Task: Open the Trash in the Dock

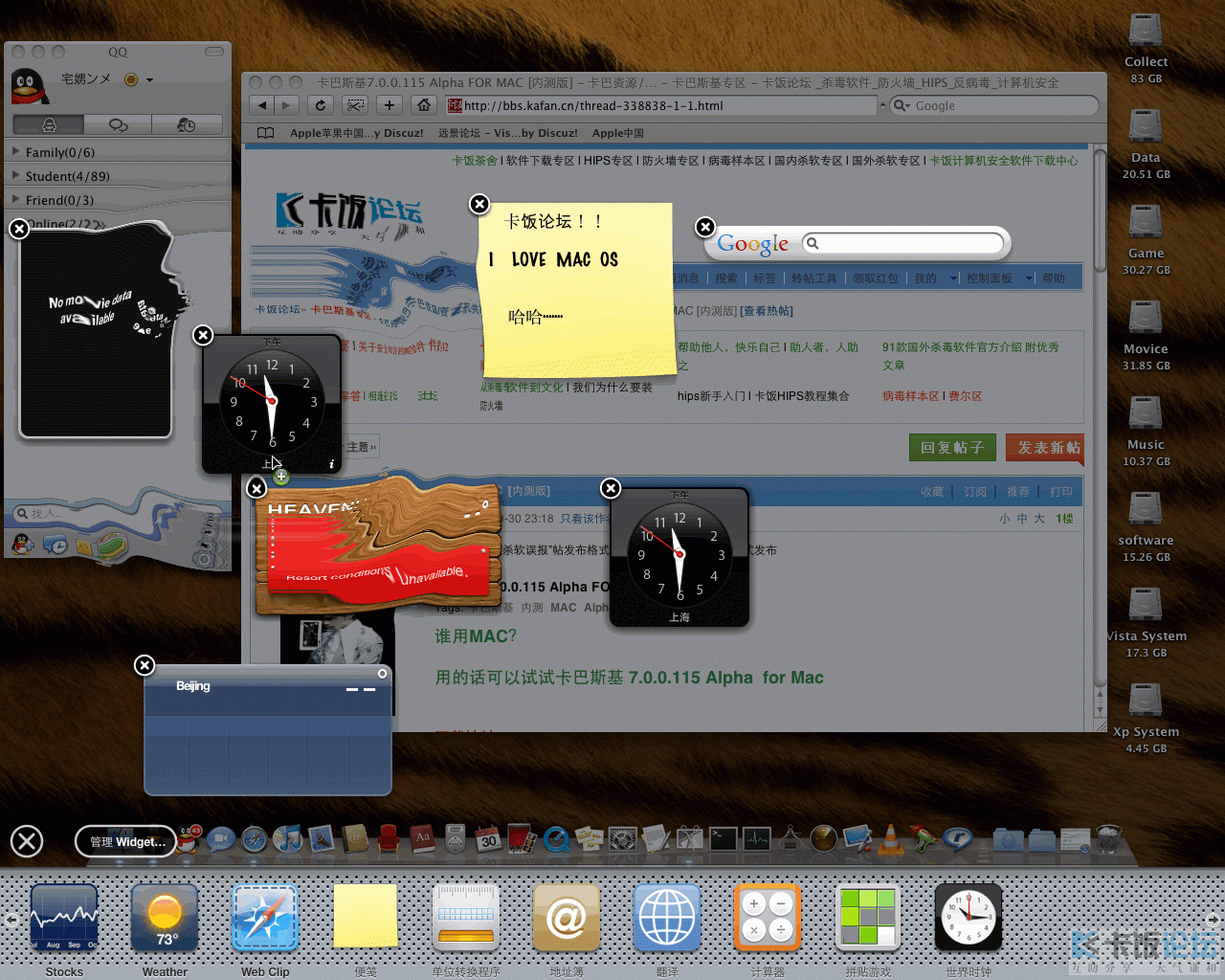Action: 1108,839
